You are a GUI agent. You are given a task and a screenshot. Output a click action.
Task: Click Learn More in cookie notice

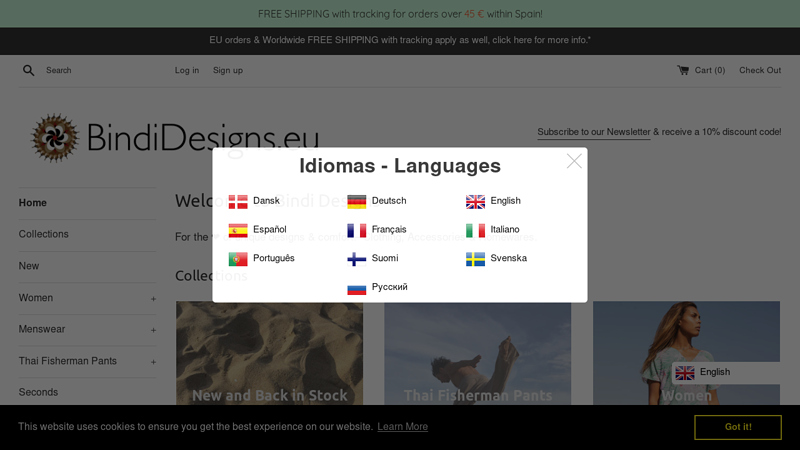403,427
